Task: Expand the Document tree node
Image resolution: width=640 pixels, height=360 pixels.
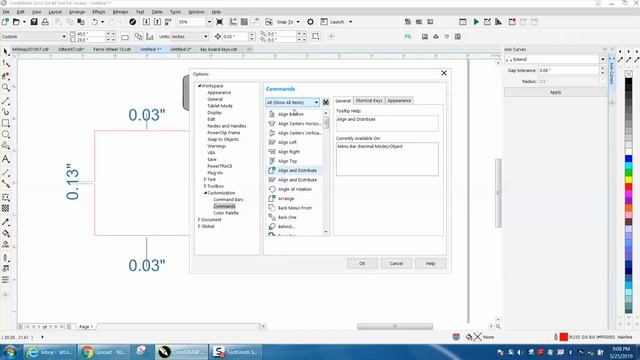Action: coord(199,220)
